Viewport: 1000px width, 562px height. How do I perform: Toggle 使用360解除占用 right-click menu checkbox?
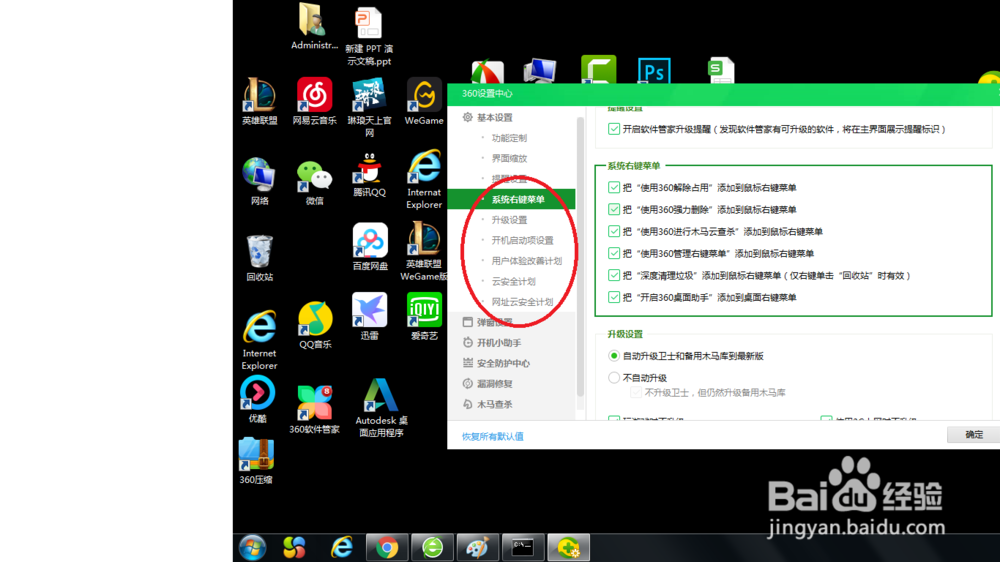(x=614, y=188)
